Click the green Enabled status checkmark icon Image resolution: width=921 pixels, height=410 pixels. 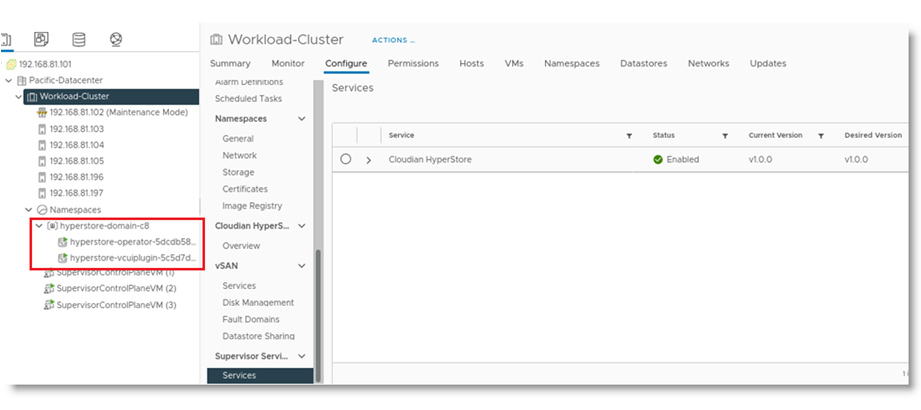658,159
